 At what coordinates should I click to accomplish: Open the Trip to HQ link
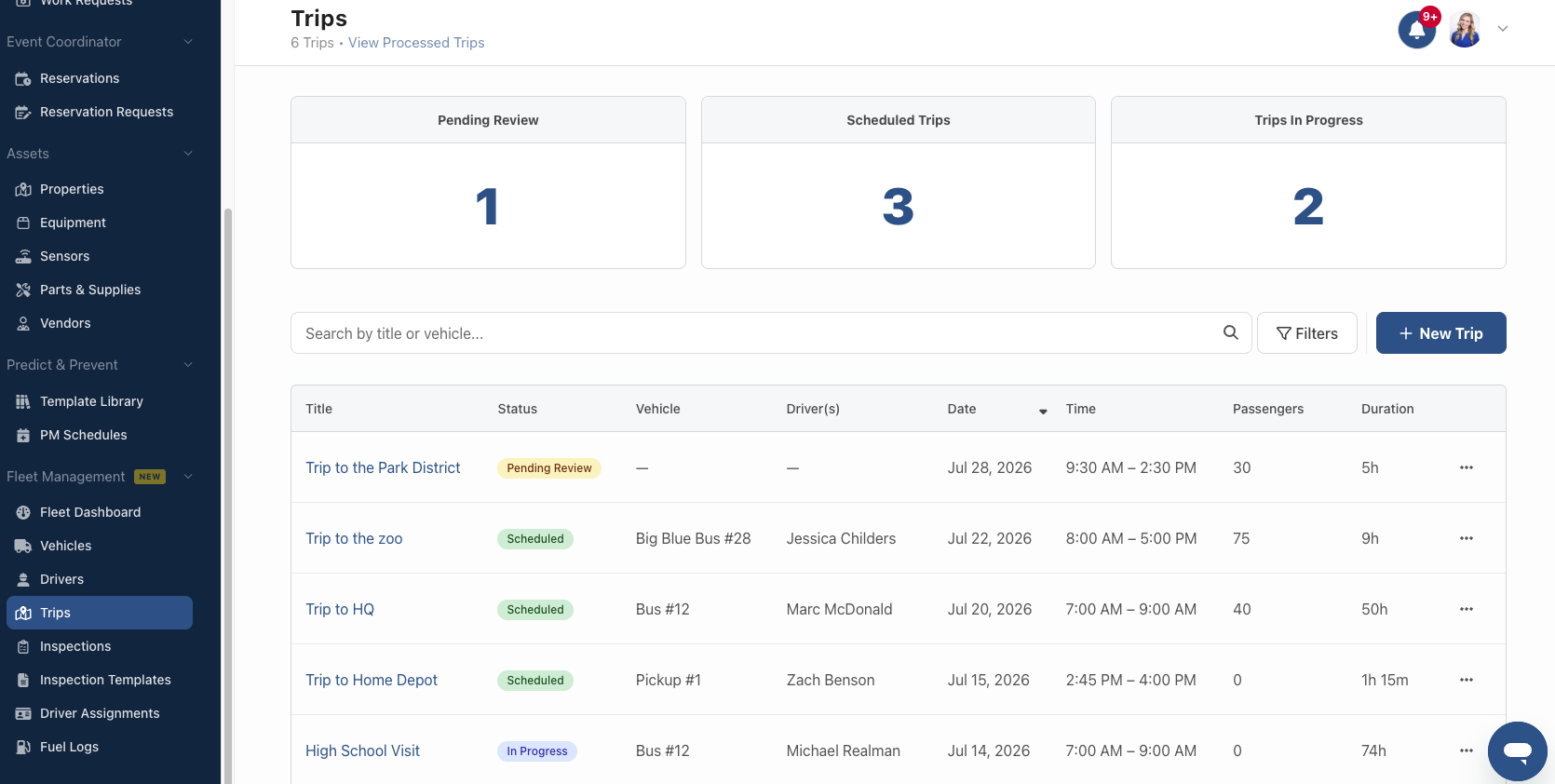[x=340, y=609]
